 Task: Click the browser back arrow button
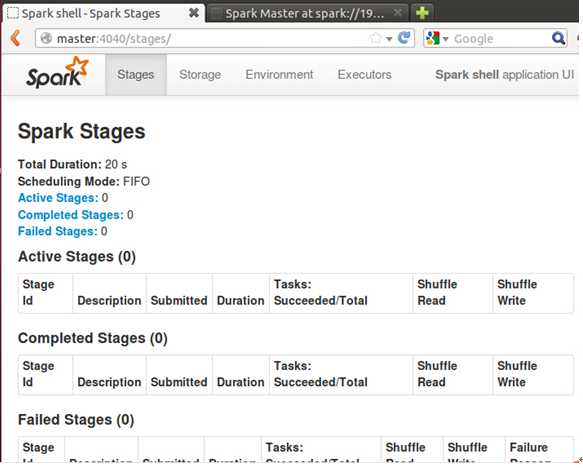pyautogui.click(x=15, y=38)
